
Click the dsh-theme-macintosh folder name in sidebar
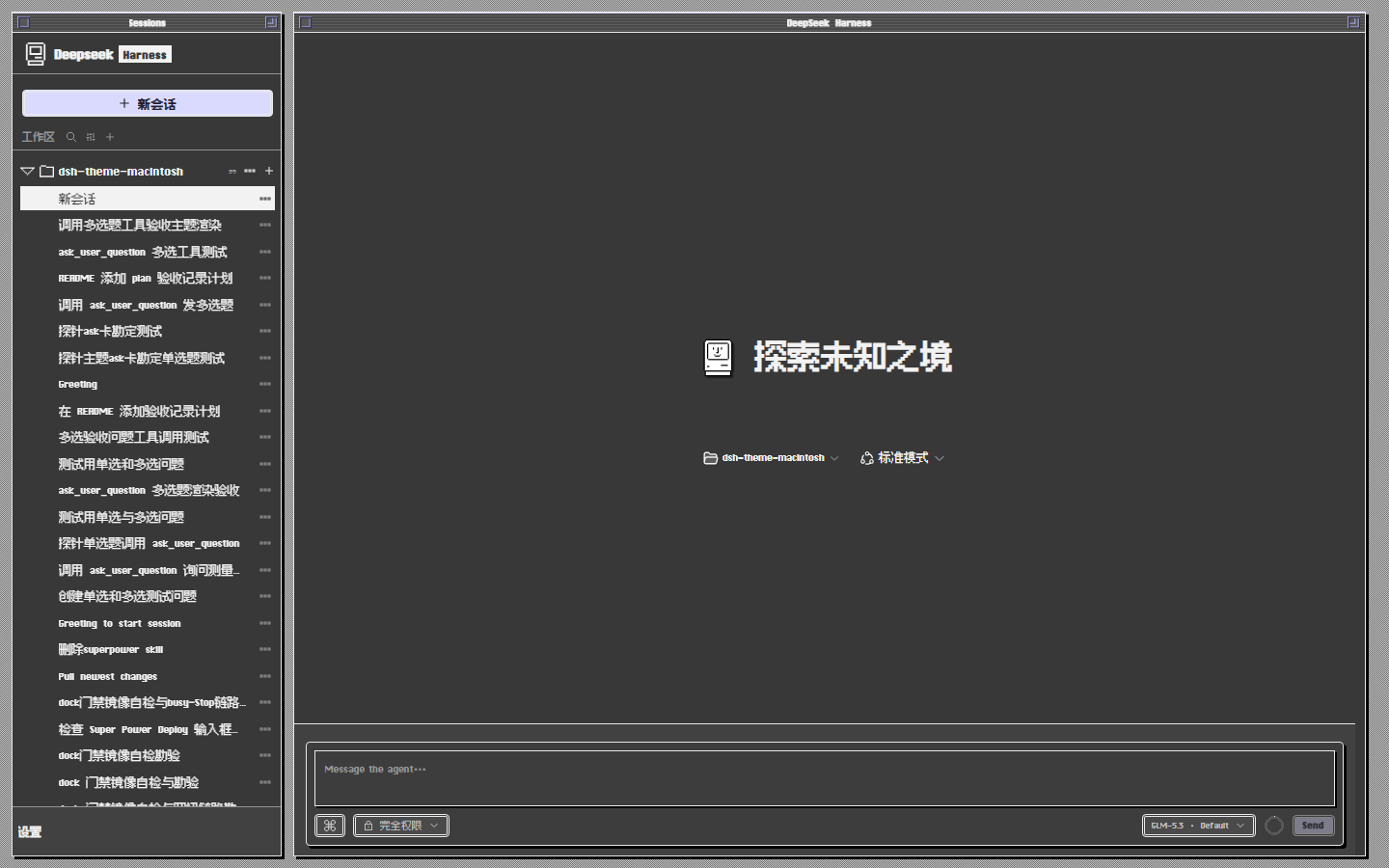tap(121, 171)
